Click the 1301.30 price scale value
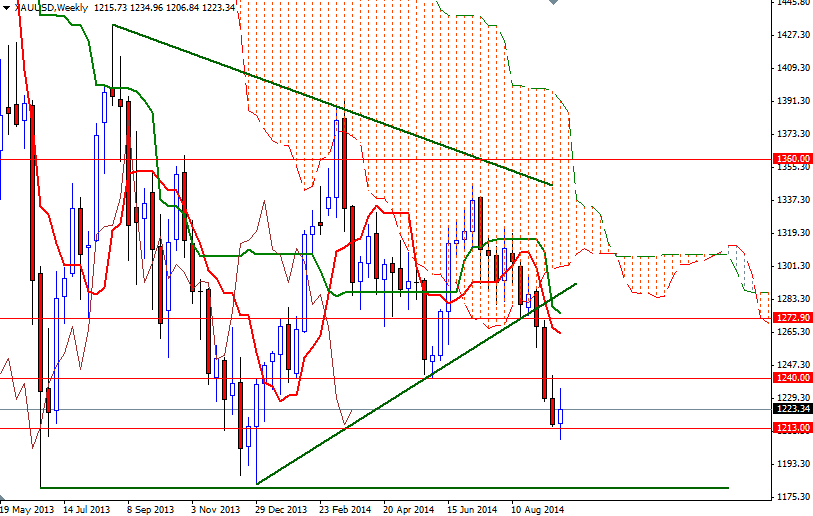This screenshot has width=813, height=516. pos(794,266)
